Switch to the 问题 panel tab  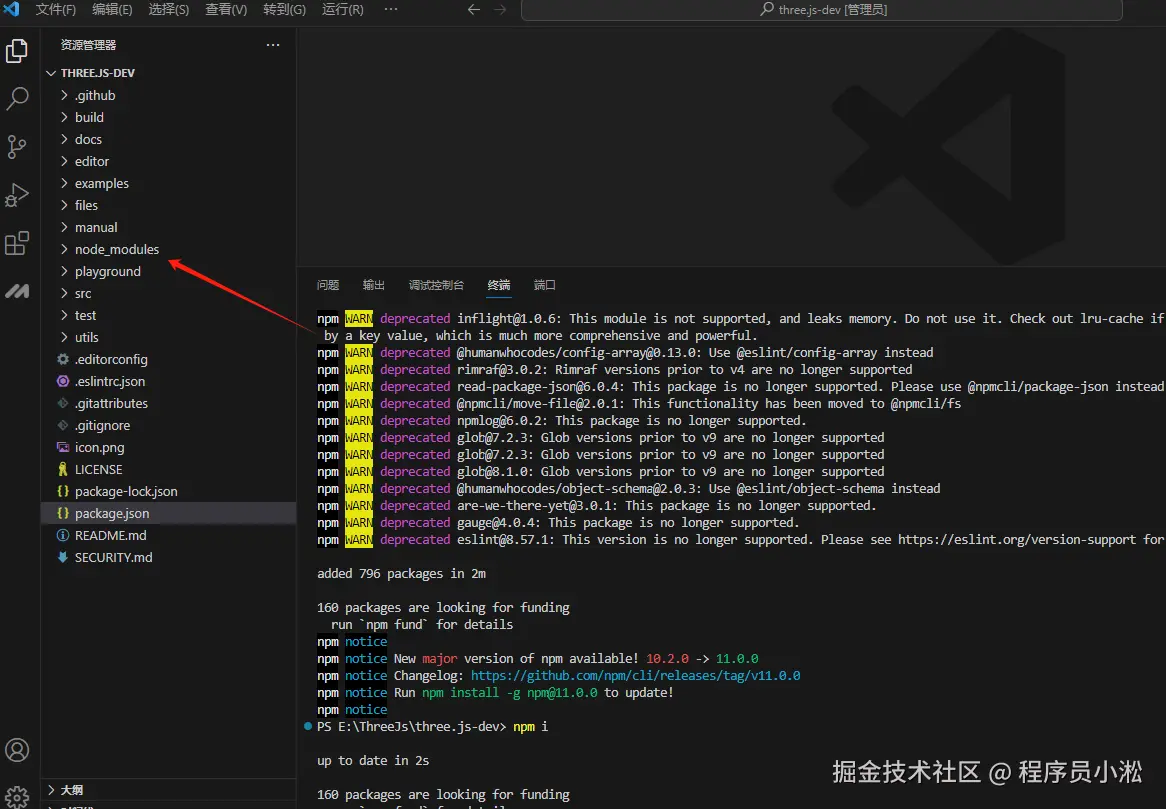pyautogui.click(x=328, y=285)
